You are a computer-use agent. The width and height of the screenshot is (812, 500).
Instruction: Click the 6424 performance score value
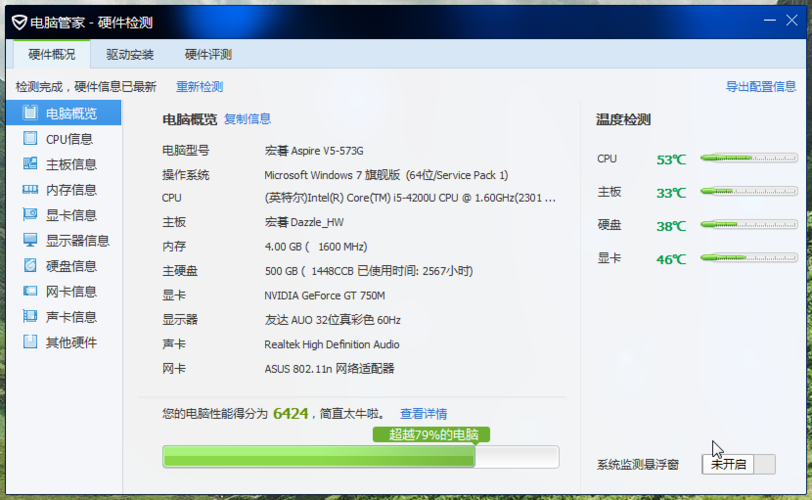coord(291,414)
